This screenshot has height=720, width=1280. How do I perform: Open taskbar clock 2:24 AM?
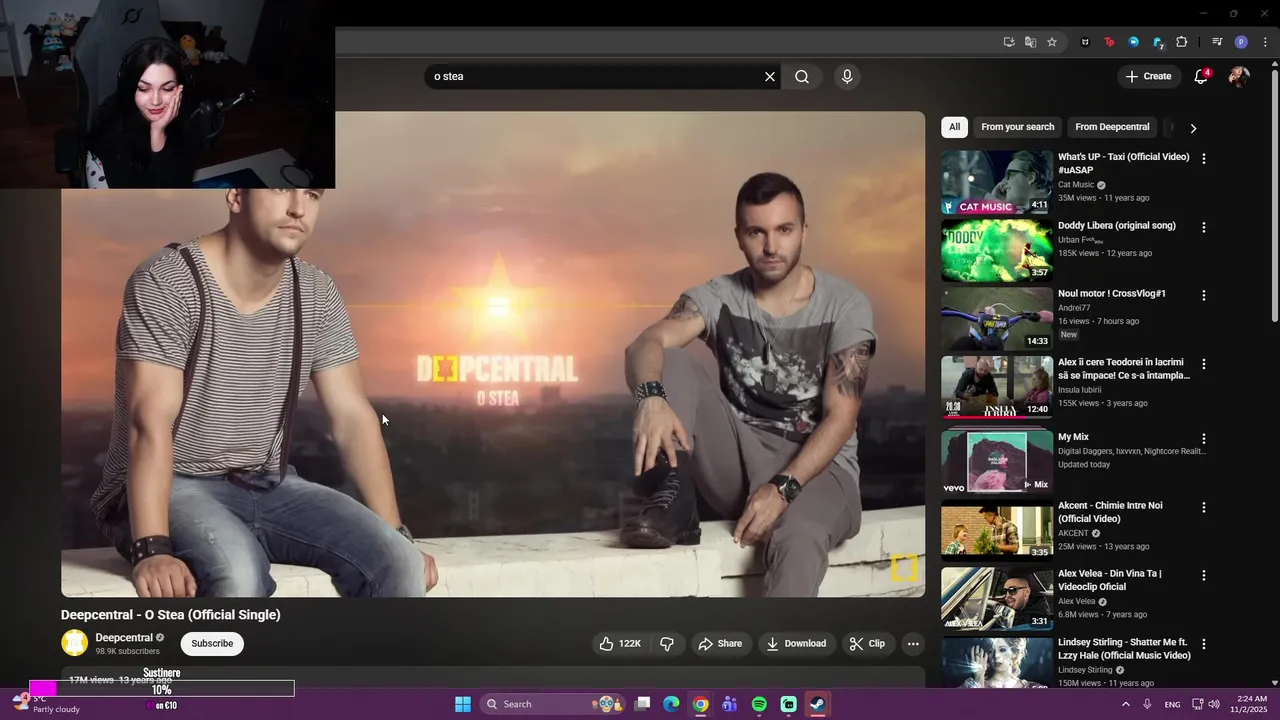pos(1251,704)
